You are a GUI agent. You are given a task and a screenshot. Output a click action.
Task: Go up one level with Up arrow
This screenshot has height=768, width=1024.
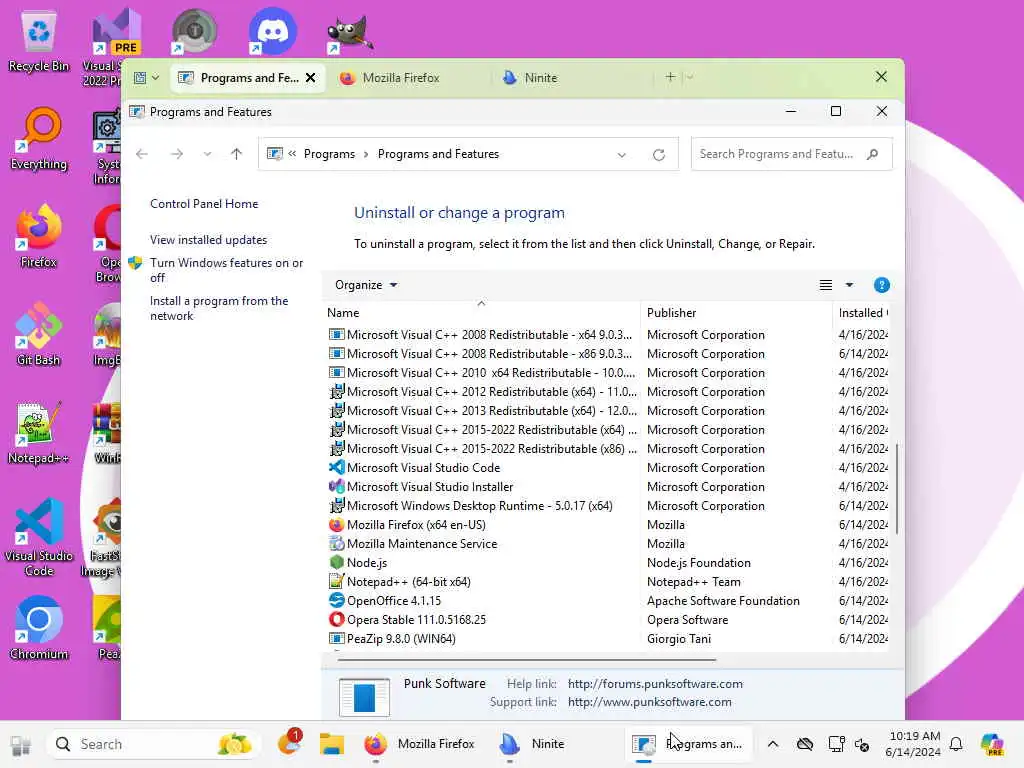[x=236, y=154]
